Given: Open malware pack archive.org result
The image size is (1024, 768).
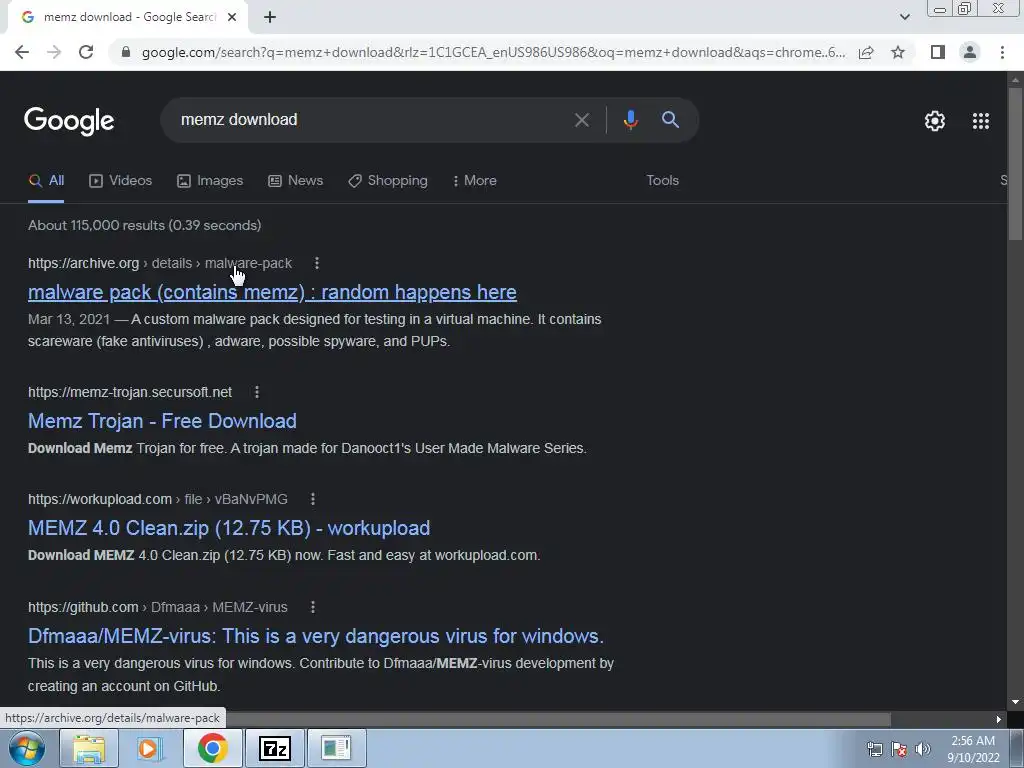Looking at the screenshot, I should [272, 292].
